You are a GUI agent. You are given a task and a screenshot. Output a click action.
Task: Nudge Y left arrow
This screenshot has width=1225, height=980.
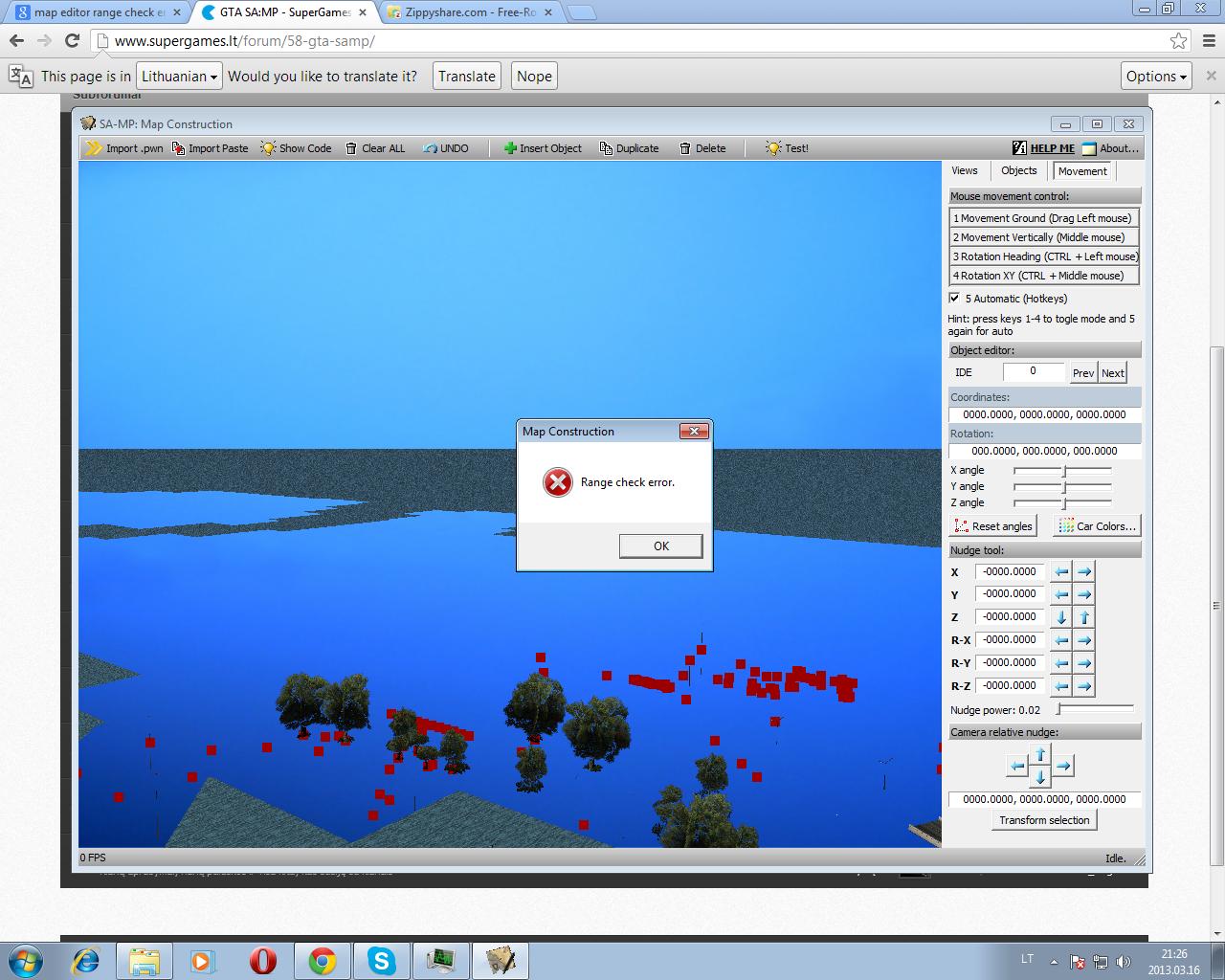coord(1061,594)
